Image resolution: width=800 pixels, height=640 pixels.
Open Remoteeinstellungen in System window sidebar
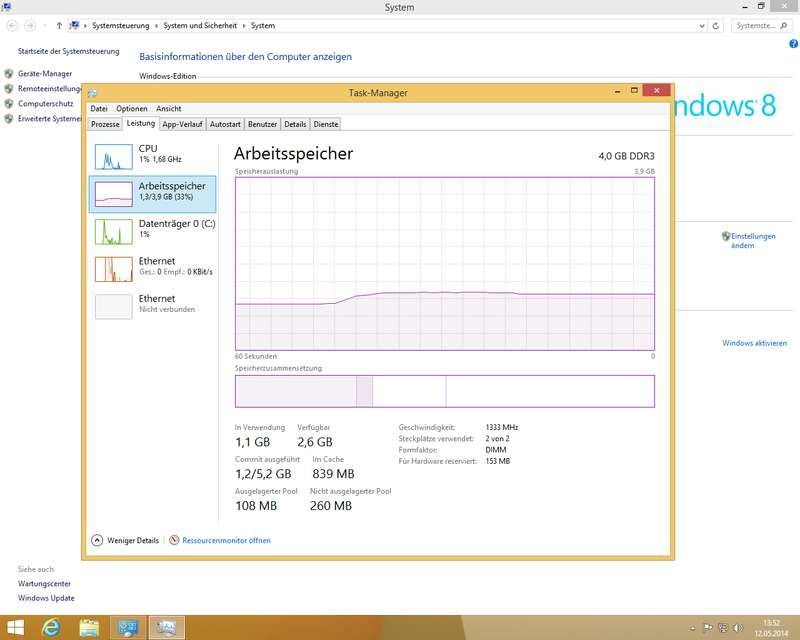pos(49,88)
